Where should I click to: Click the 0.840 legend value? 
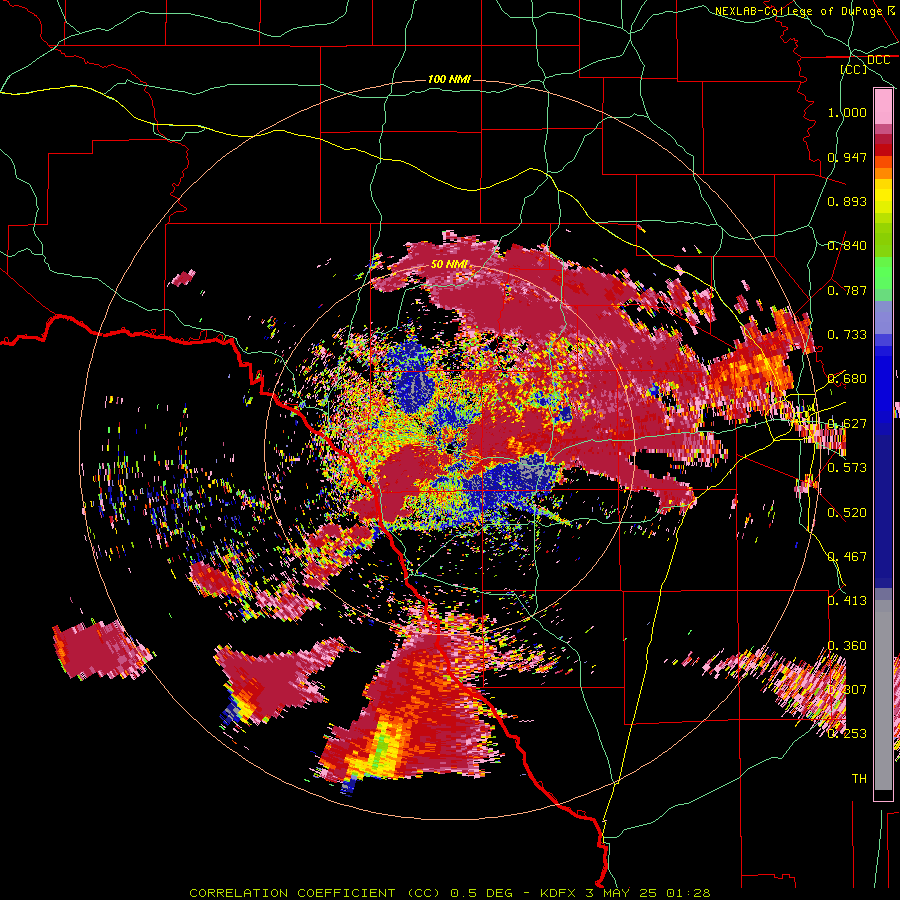[847, 246]
